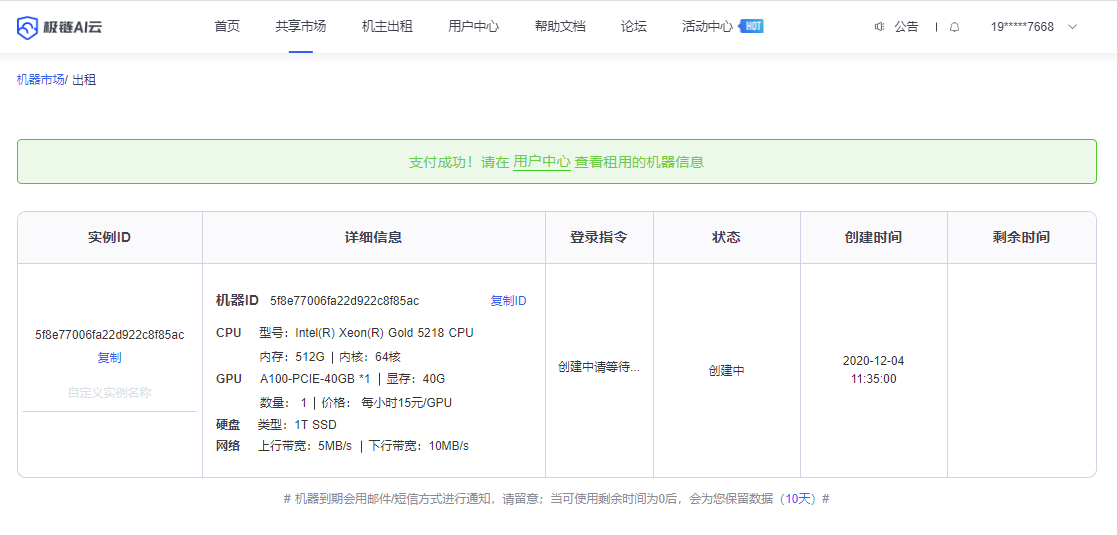Click the 10天 link in the footer note
Viewport: 1117px width, 535px height.
click(799, 499)
